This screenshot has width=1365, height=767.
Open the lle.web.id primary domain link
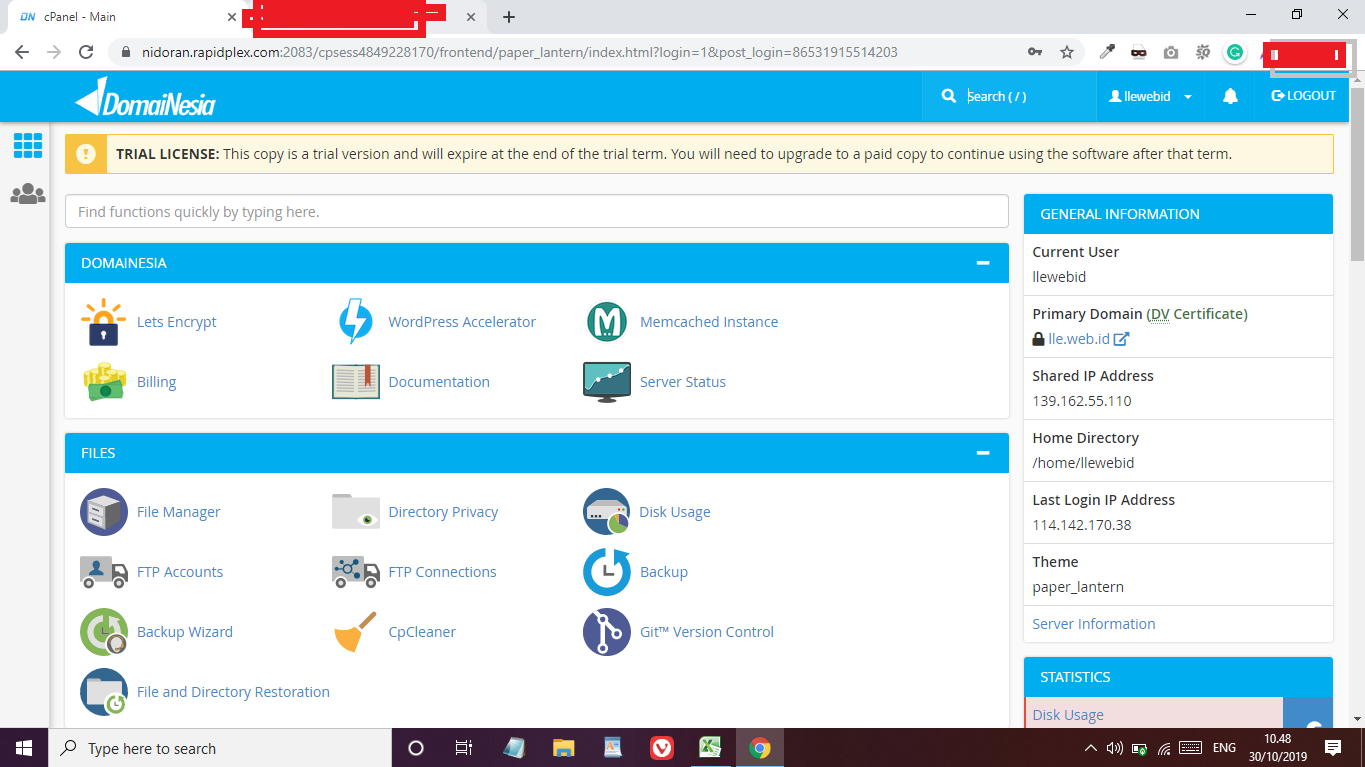(1080, 339)
